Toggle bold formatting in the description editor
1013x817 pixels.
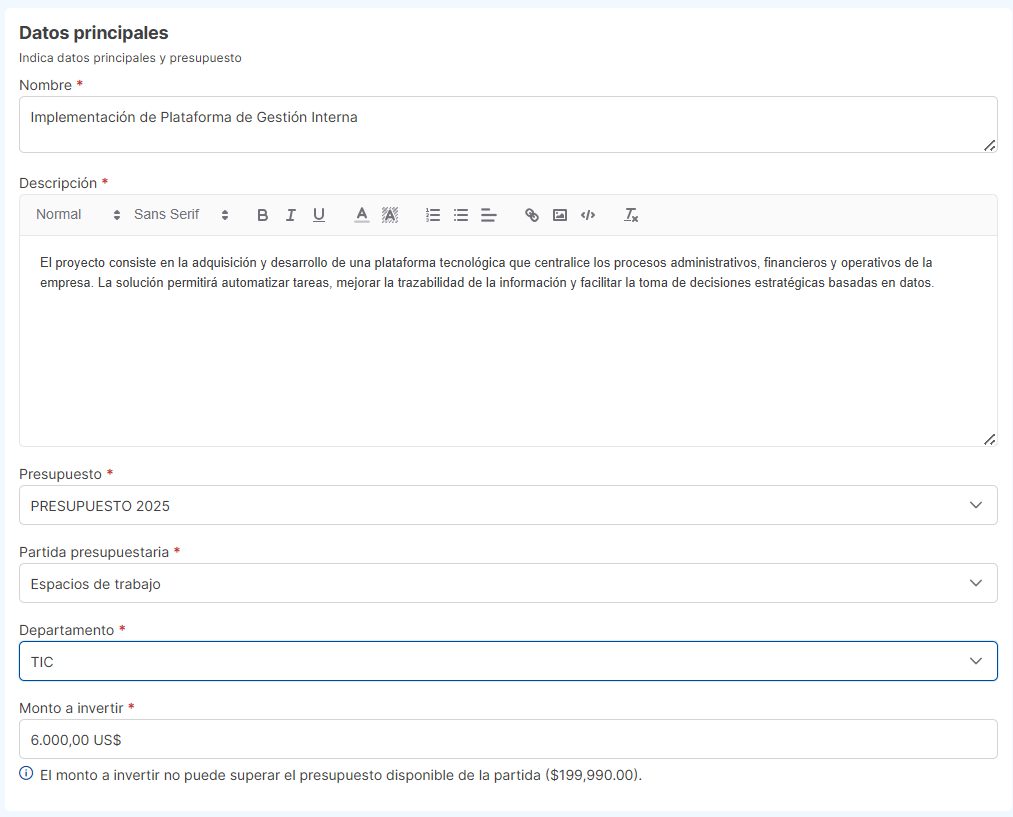262,214
